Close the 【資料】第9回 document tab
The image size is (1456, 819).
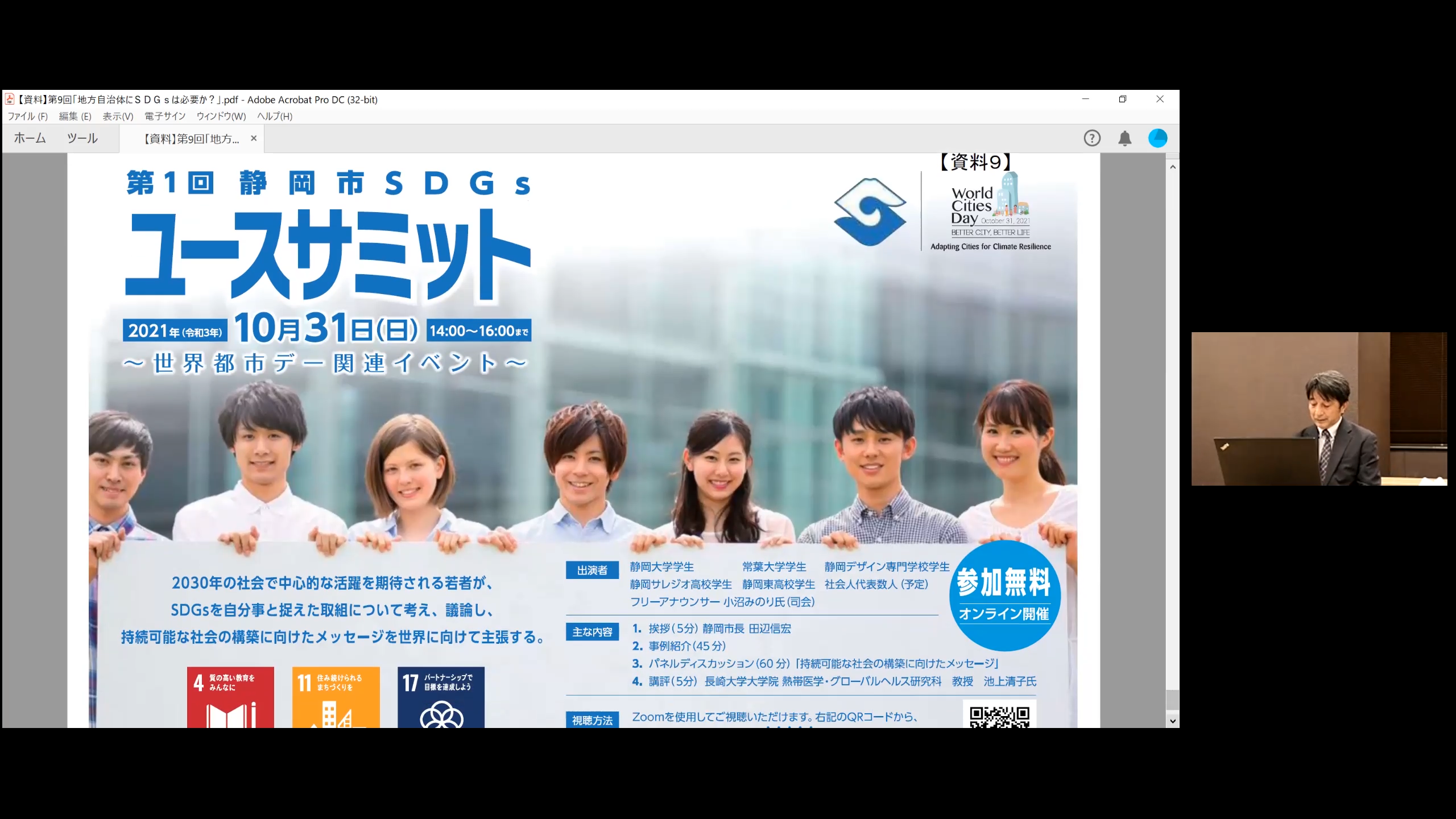254,138
